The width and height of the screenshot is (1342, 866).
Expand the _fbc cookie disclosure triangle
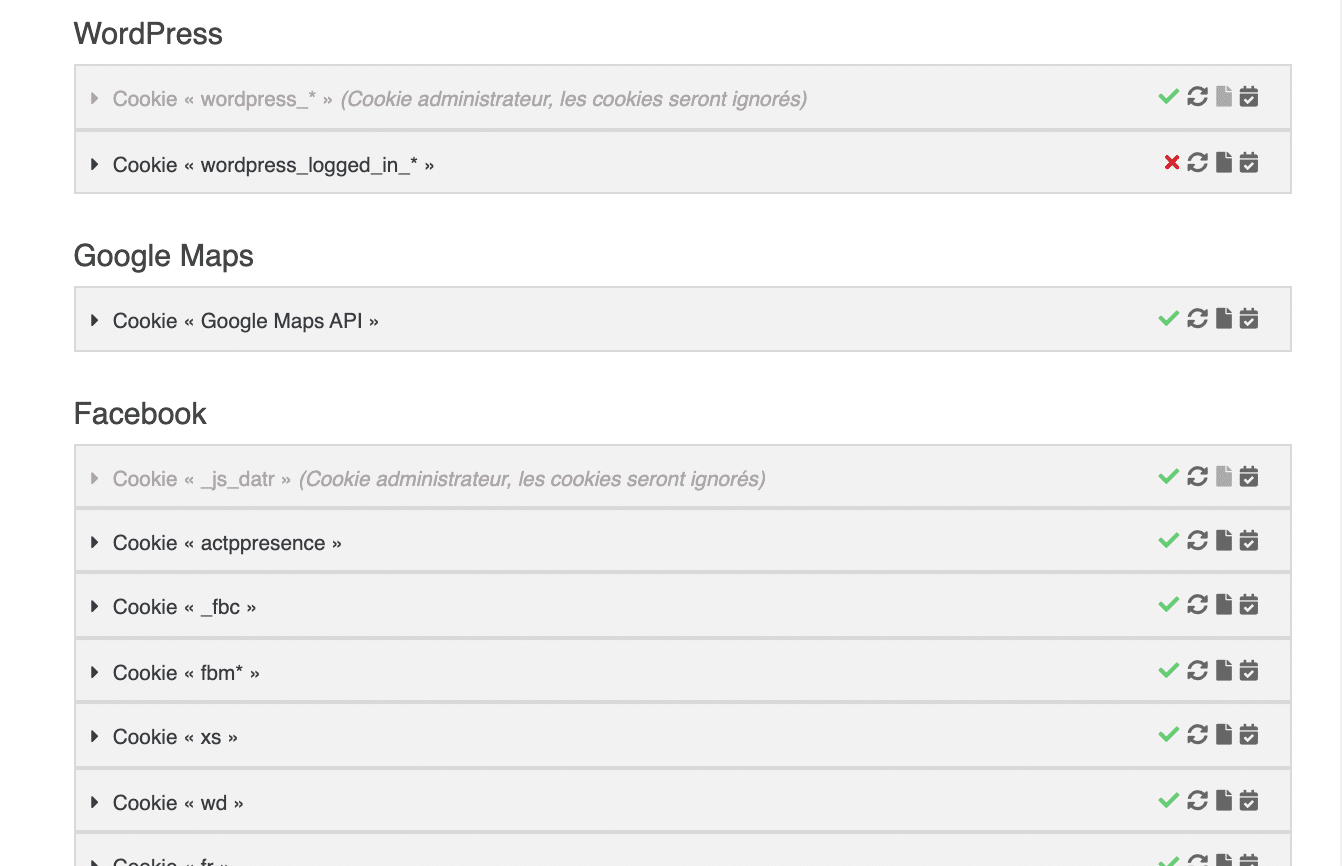click(x=95, y=606)
